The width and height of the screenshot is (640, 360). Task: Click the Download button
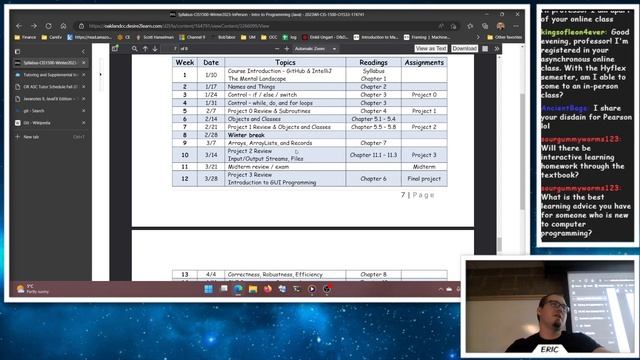point(464,49)
